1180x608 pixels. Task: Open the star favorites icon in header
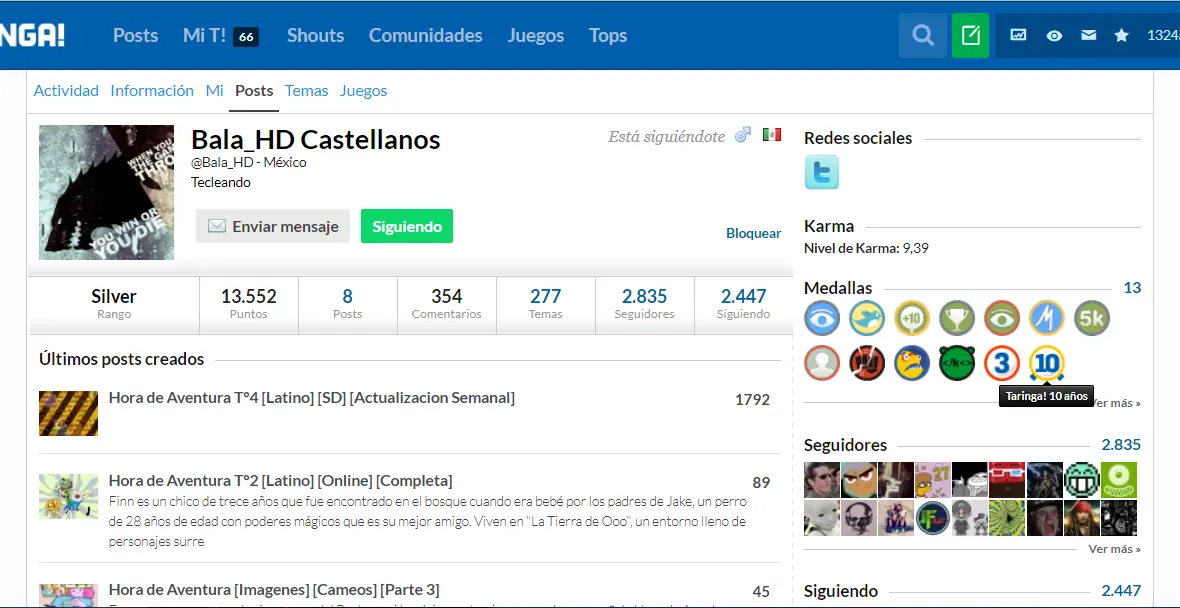tap(1121, 35)
